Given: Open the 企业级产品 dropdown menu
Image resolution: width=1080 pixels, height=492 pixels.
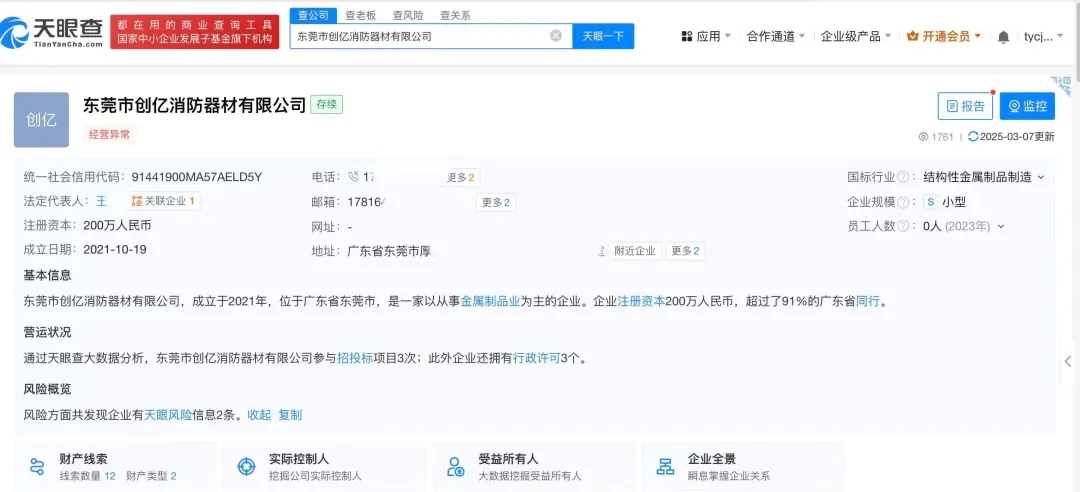Looking at the screenshot, I should (x=856, y=37).
